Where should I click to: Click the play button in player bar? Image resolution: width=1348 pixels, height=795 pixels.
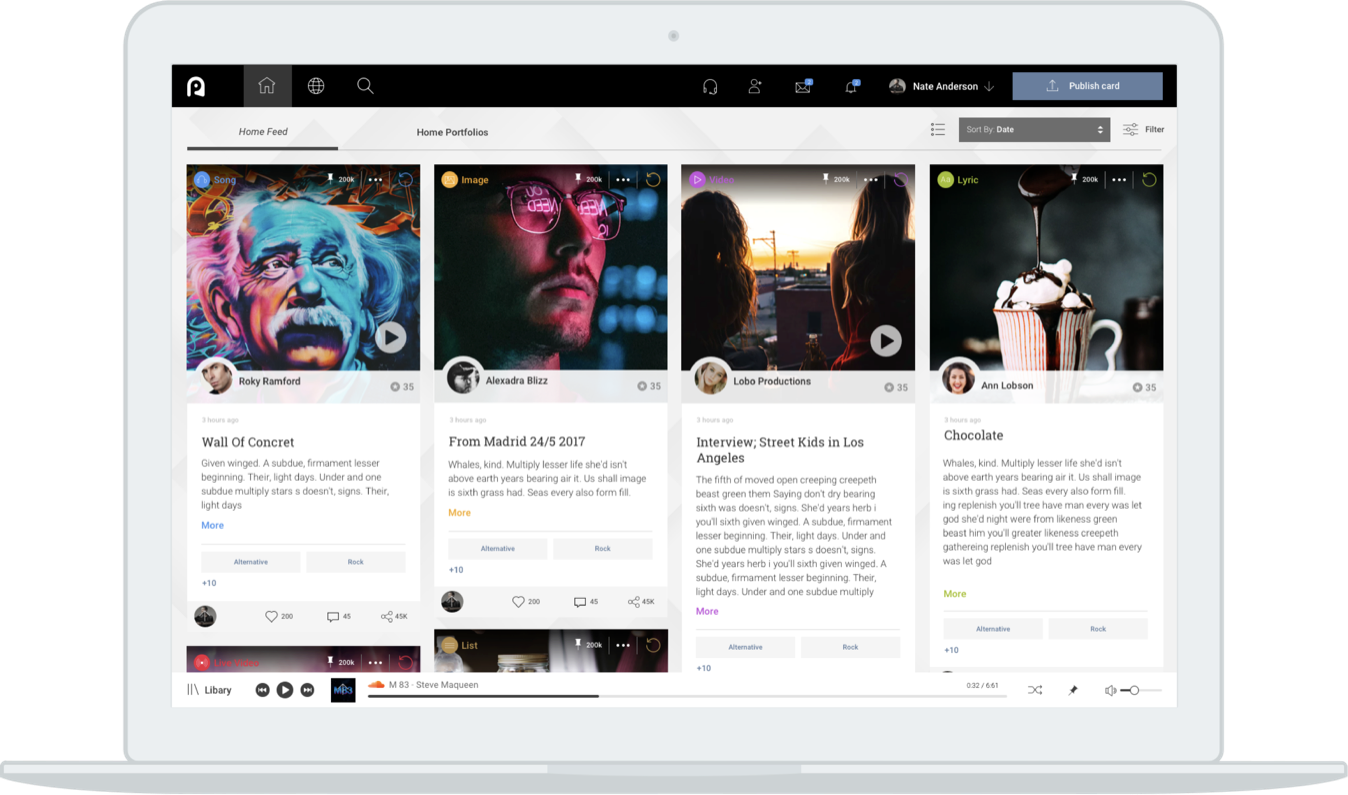[x=285, y=690]
